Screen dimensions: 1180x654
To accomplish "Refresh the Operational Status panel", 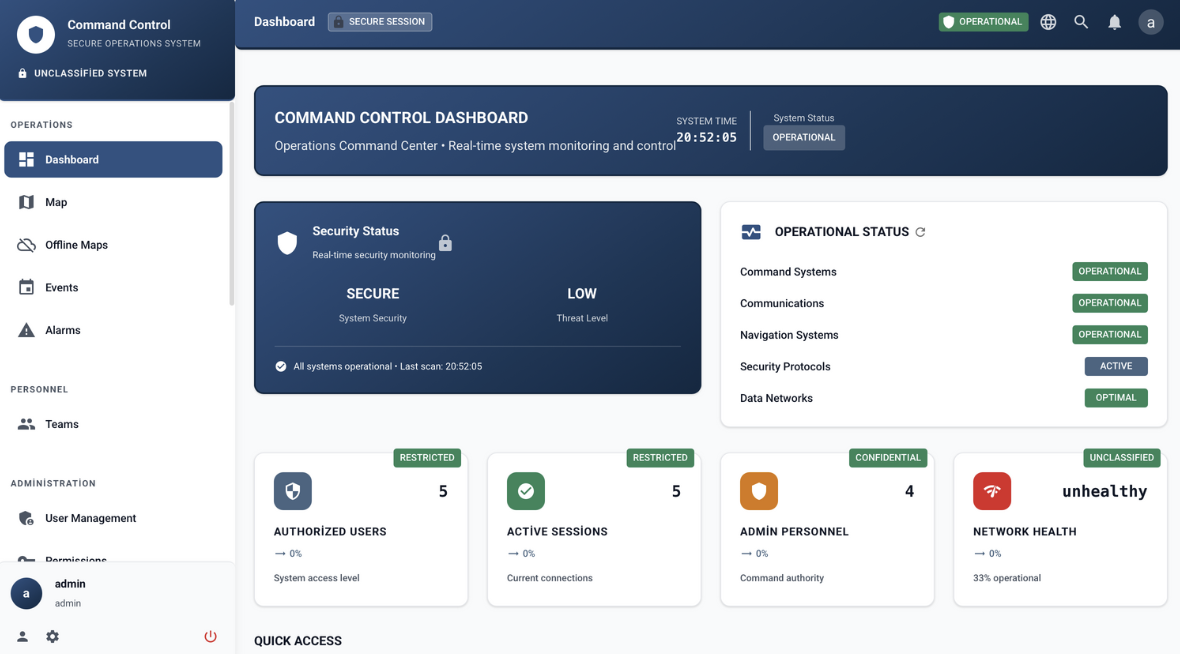I will click(921, 231).
